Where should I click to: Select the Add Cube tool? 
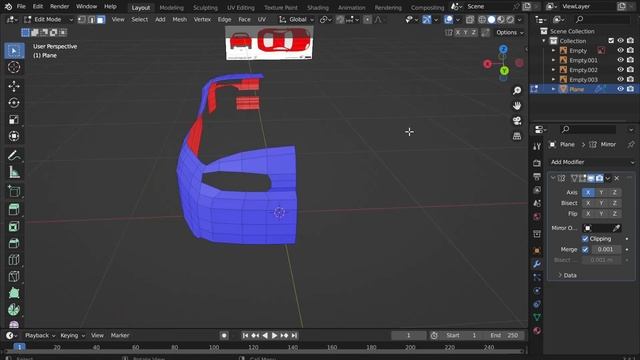click(14, 191)
